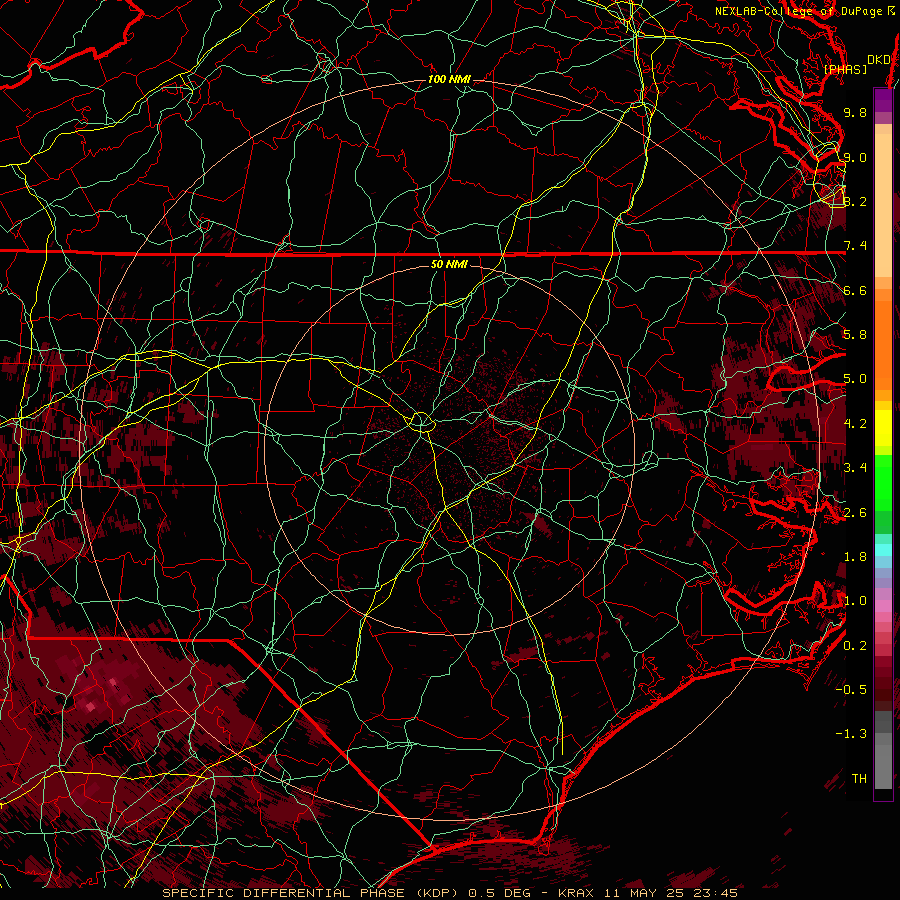Click the 1.8 value on the color scale
This screenshot has height=900, width=900.
point(855,557)
